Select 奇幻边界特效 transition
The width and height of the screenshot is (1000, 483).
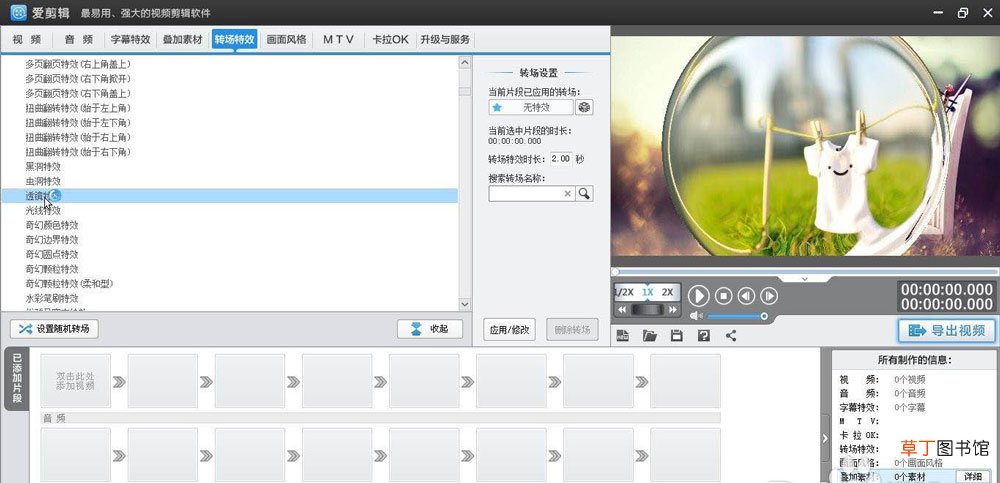52,239
